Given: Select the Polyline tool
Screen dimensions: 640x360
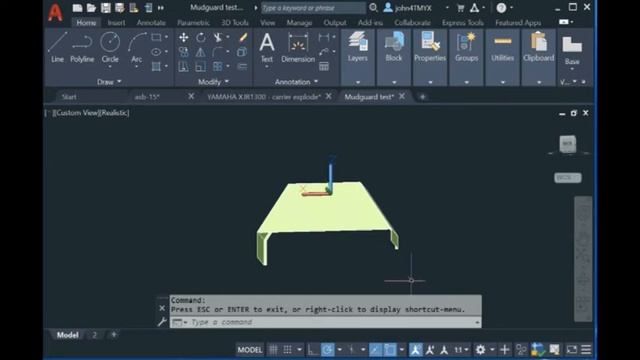Looking at the screenshot, I should 82,47.
